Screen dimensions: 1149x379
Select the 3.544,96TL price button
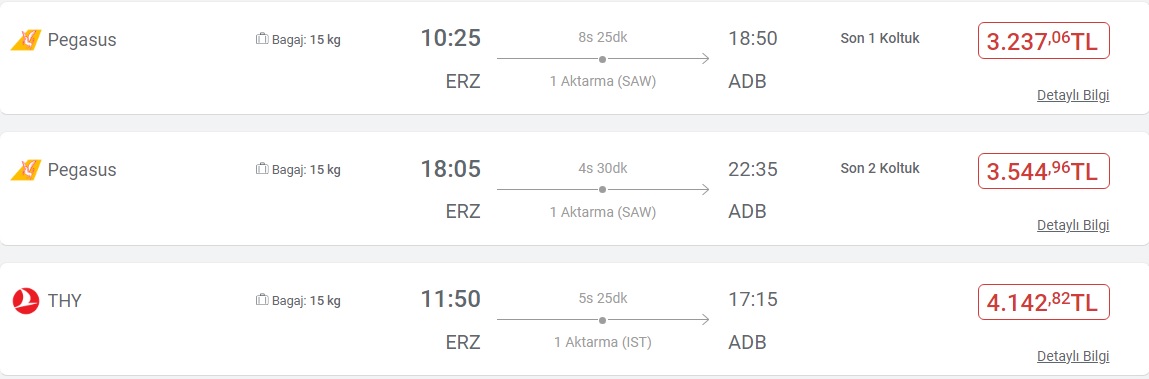[1043, 171]
